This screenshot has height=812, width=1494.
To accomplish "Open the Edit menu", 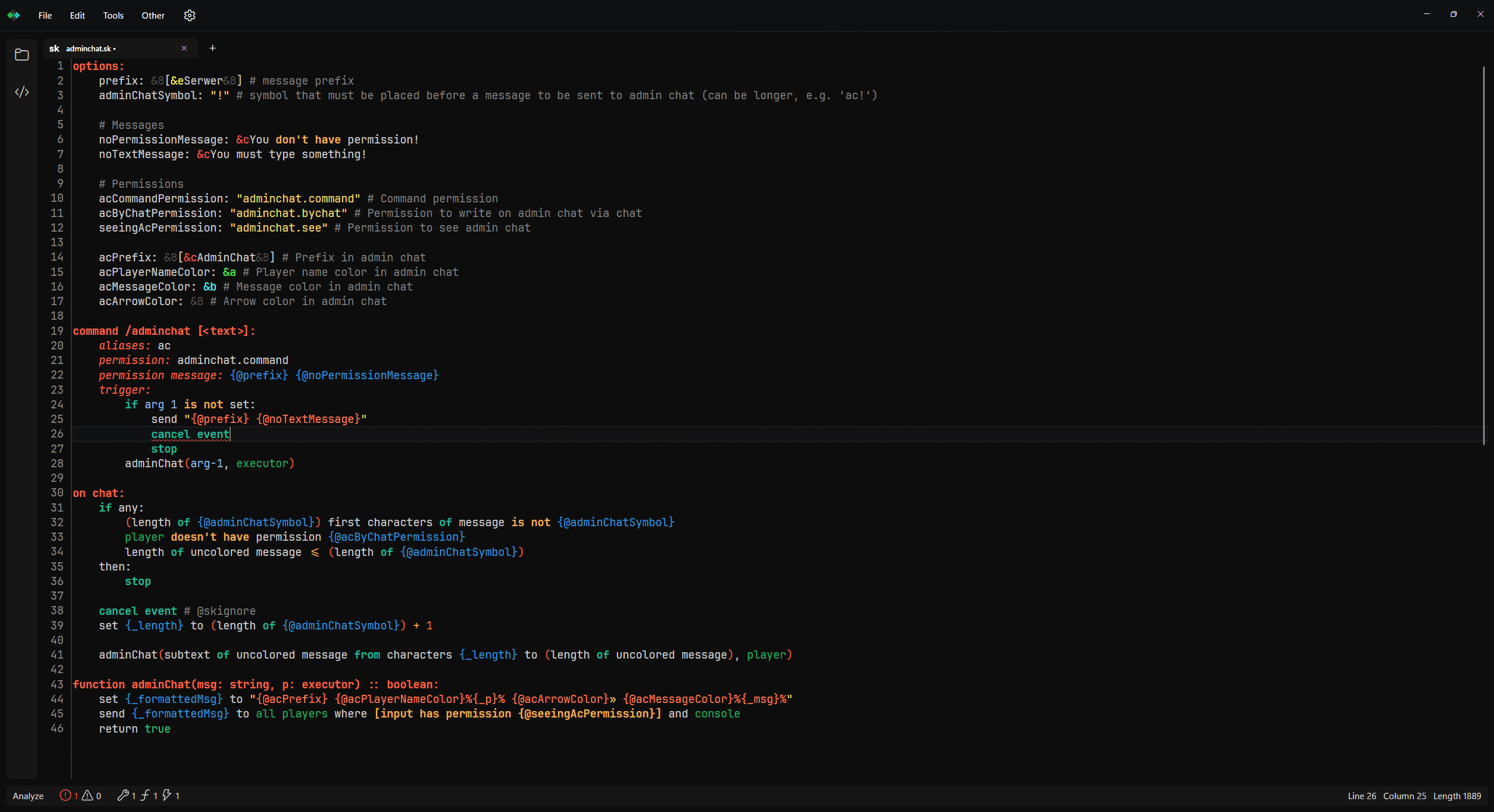I will tap(77, 16).
